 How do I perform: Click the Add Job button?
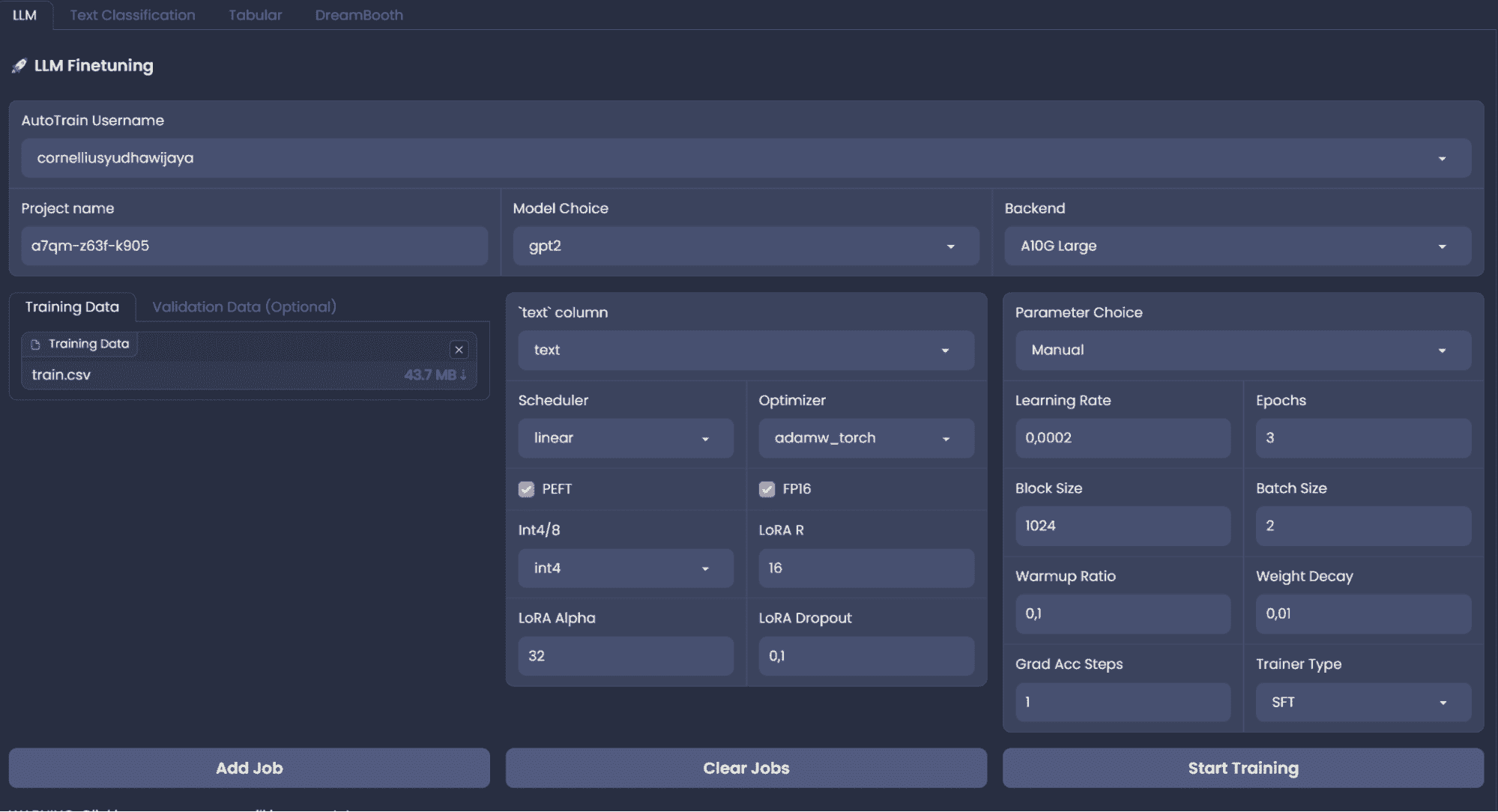249,768
